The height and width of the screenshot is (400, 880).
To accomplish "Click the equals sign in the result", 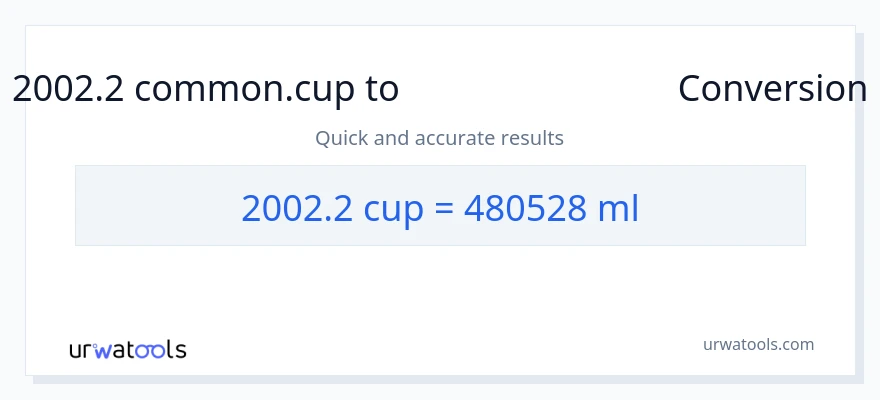I will click(444, 208).
